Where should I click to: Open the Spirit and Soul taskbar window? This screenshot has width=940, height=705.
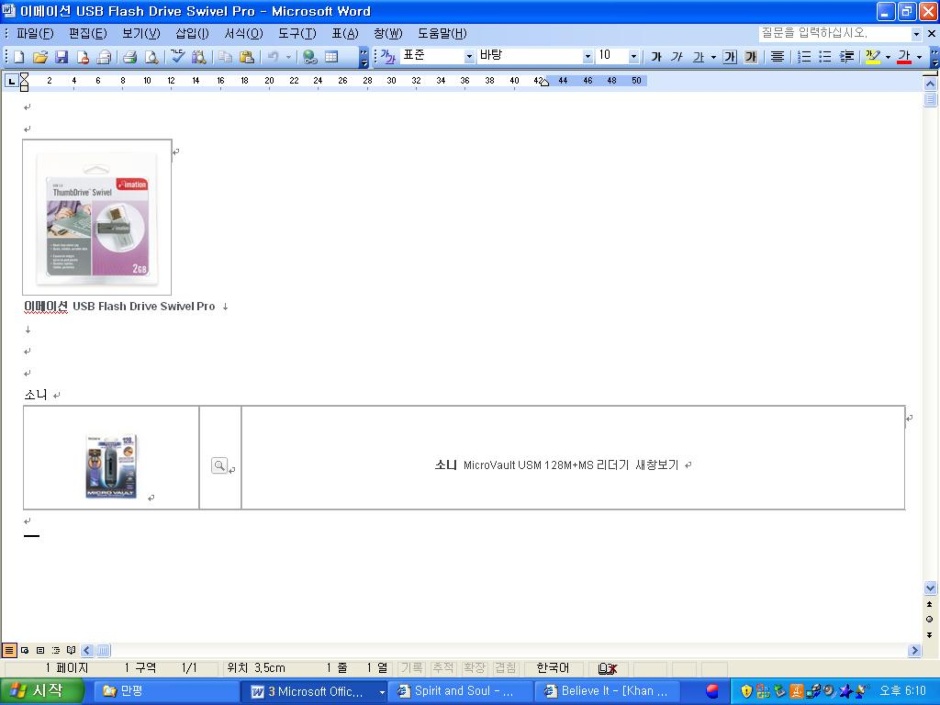coord(459,691)
